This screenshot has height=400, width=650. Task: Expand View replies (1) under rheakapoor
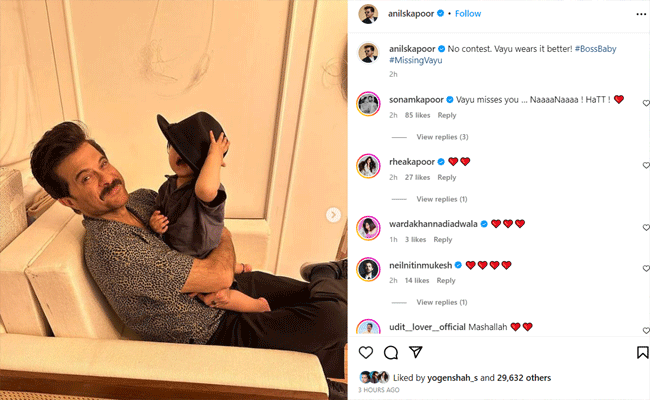pyautogui.click(x=442, y=199)
